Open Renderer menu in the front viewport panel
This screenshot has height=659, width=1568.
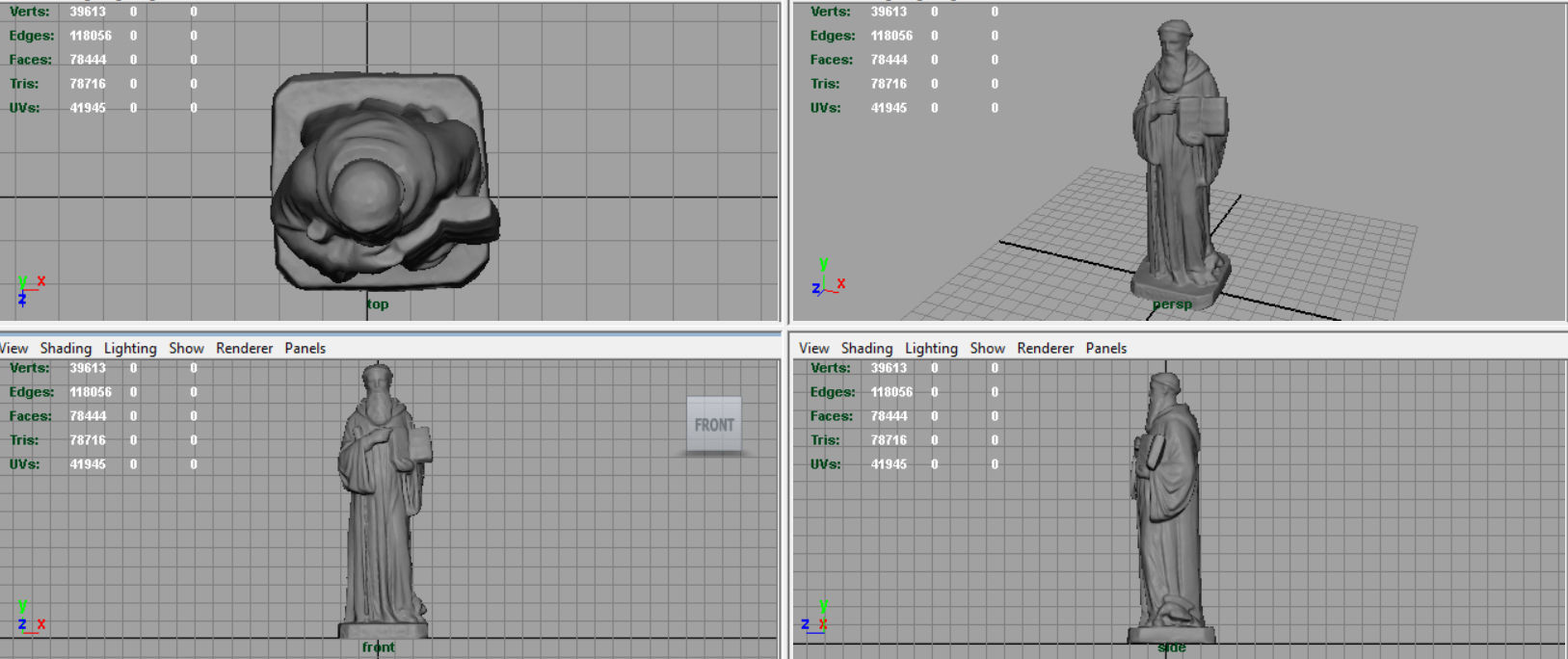tap(244, 348)
